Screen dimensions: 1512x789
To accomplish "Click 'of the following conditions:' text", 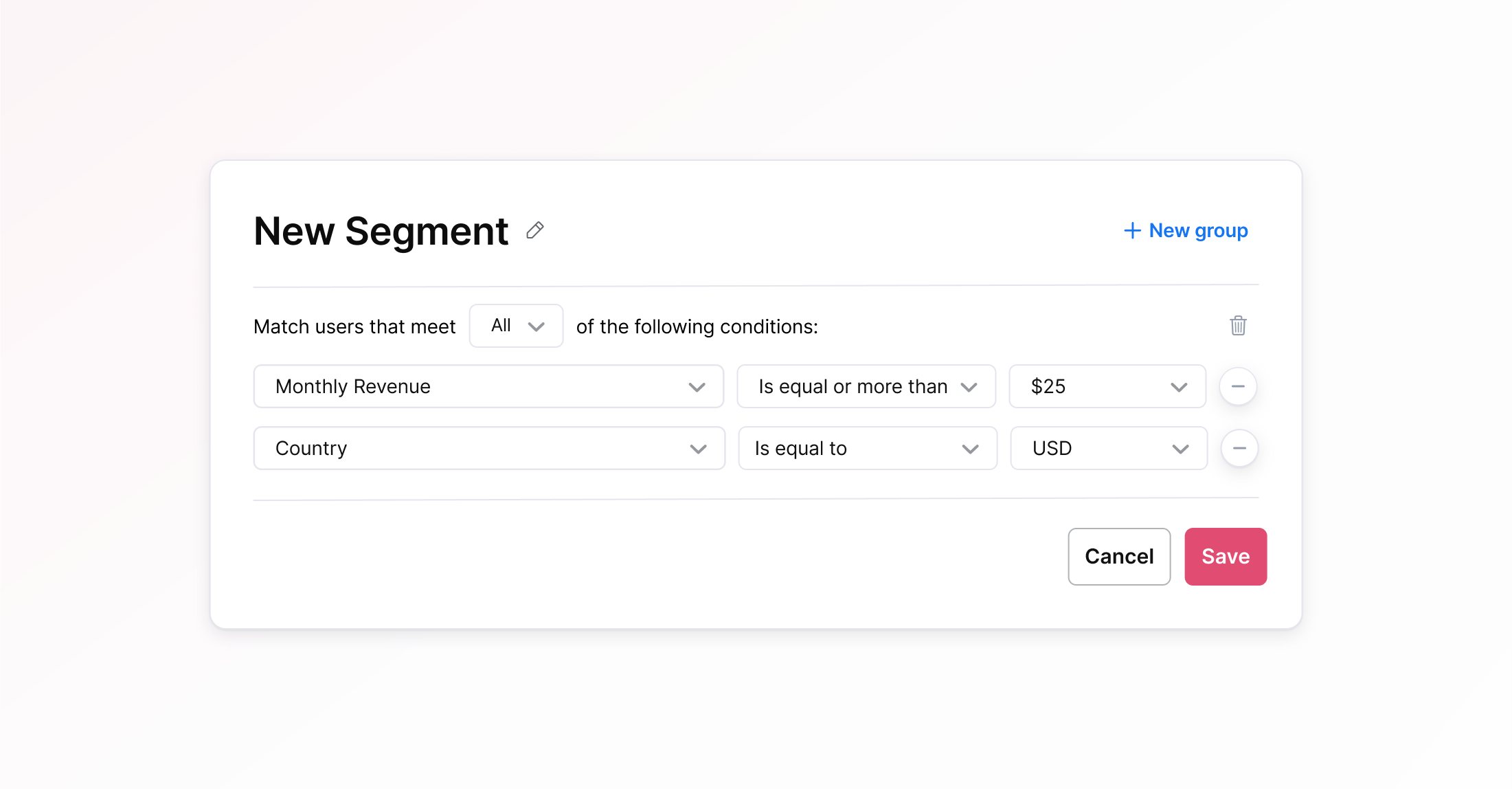I will click(697, 326).
